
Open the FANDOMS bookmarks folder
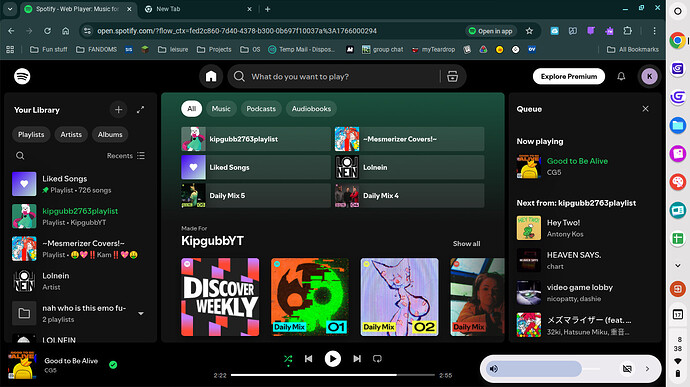coord(96,49)
